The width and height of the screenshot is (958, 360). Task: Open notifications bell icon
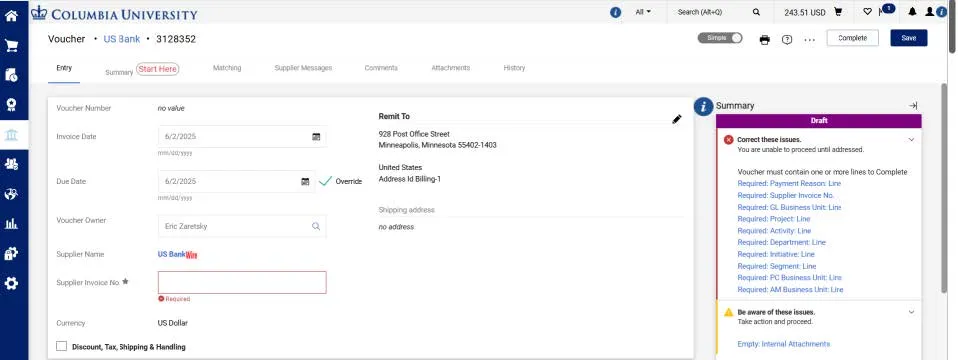click(x=912, y=12)
